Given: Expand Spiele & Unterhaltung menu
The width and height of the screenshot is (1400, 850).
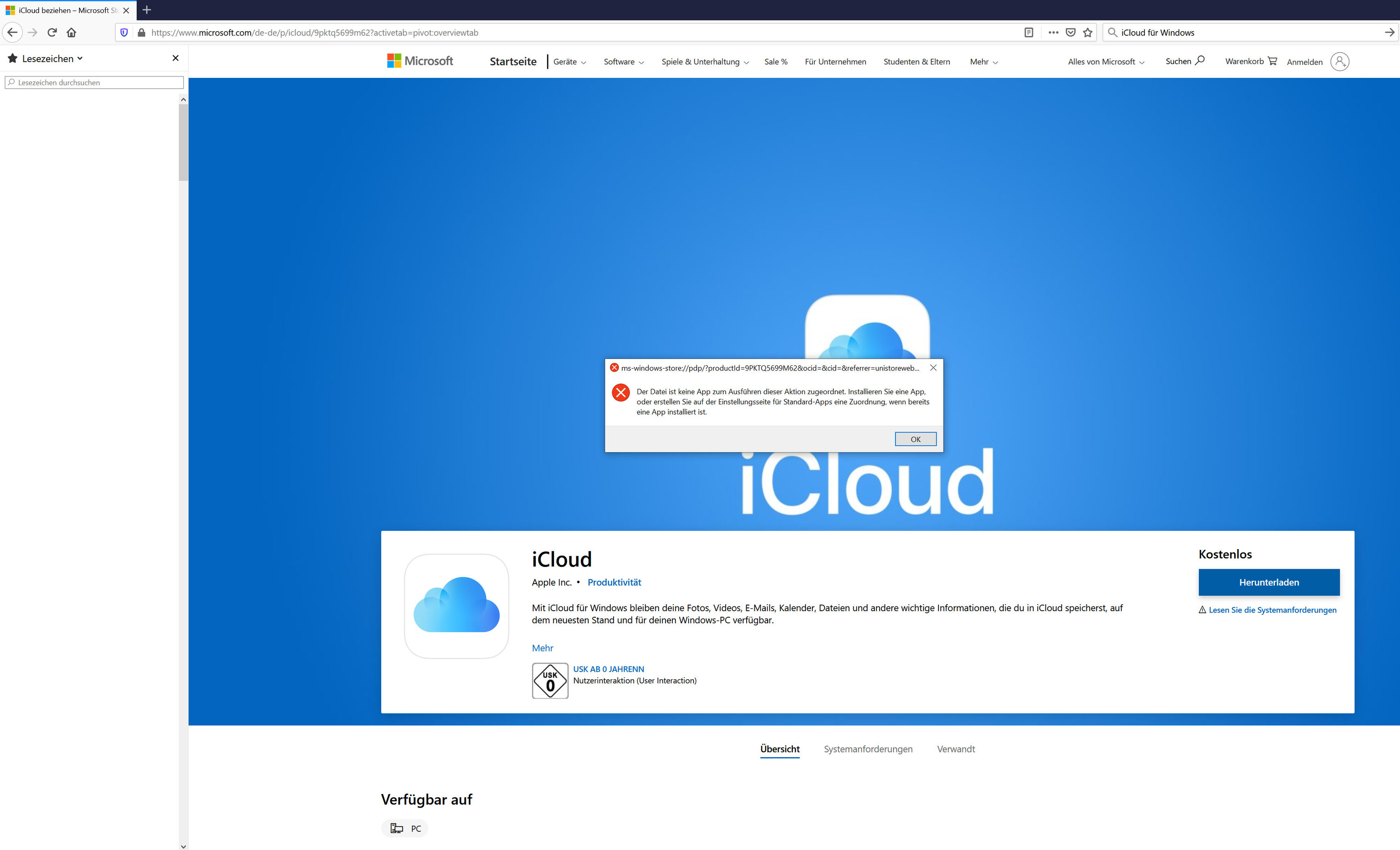Looking at the screenshot, I should click(705, 62).
